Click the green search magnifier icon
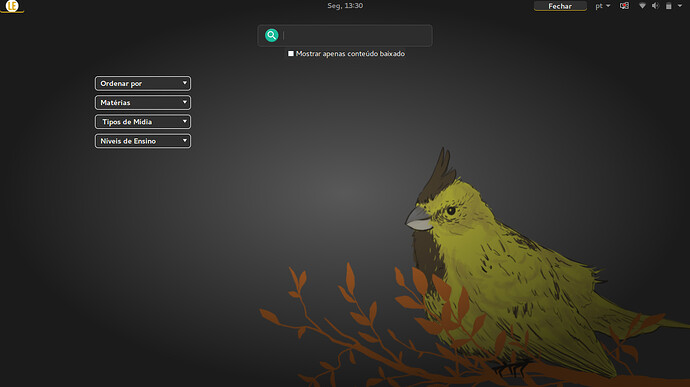This screenshot has height=387, width=690. [x=272, y=35]
